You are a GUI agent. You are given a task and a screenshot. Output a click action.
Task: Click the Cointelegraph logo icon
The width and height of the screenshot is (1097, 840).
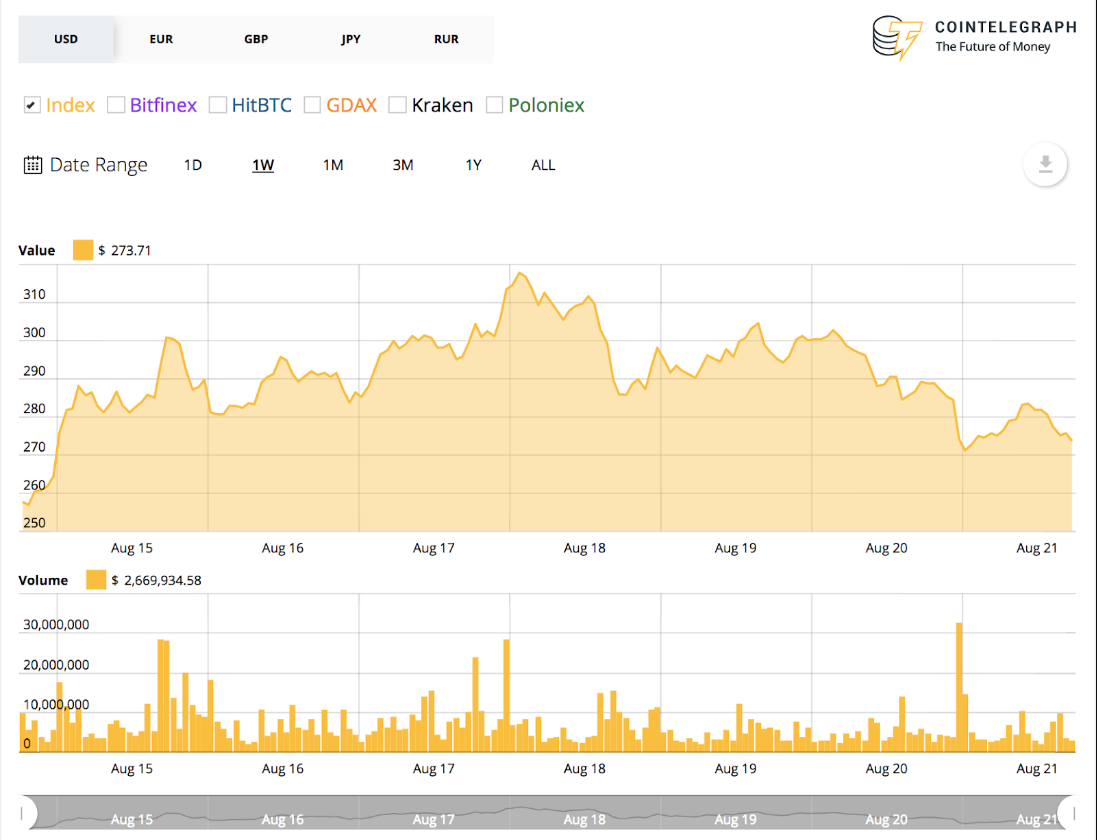(897, 38)
